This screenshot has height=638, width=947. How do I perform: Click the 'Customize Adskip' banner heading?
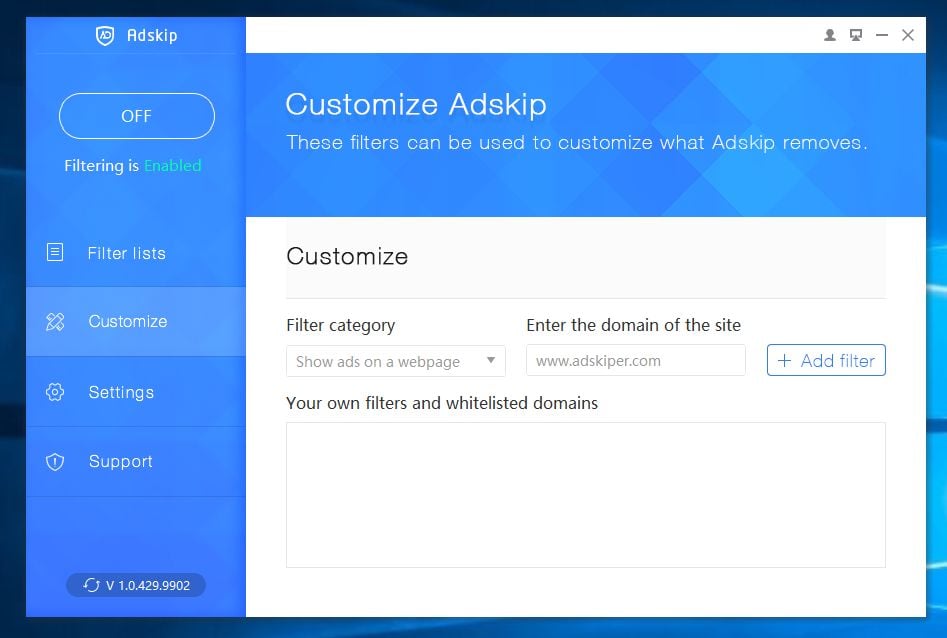(416, 105)
